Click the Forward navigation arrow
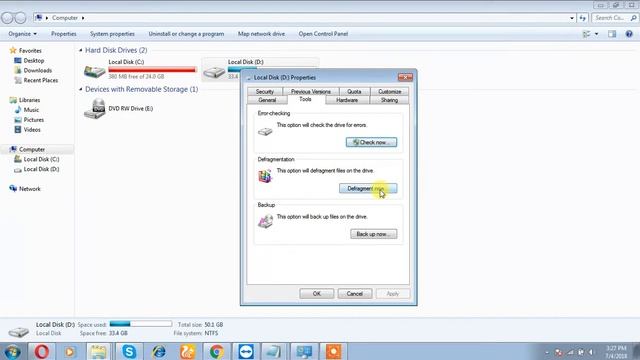The image size is (640, 360). point(20,18)
